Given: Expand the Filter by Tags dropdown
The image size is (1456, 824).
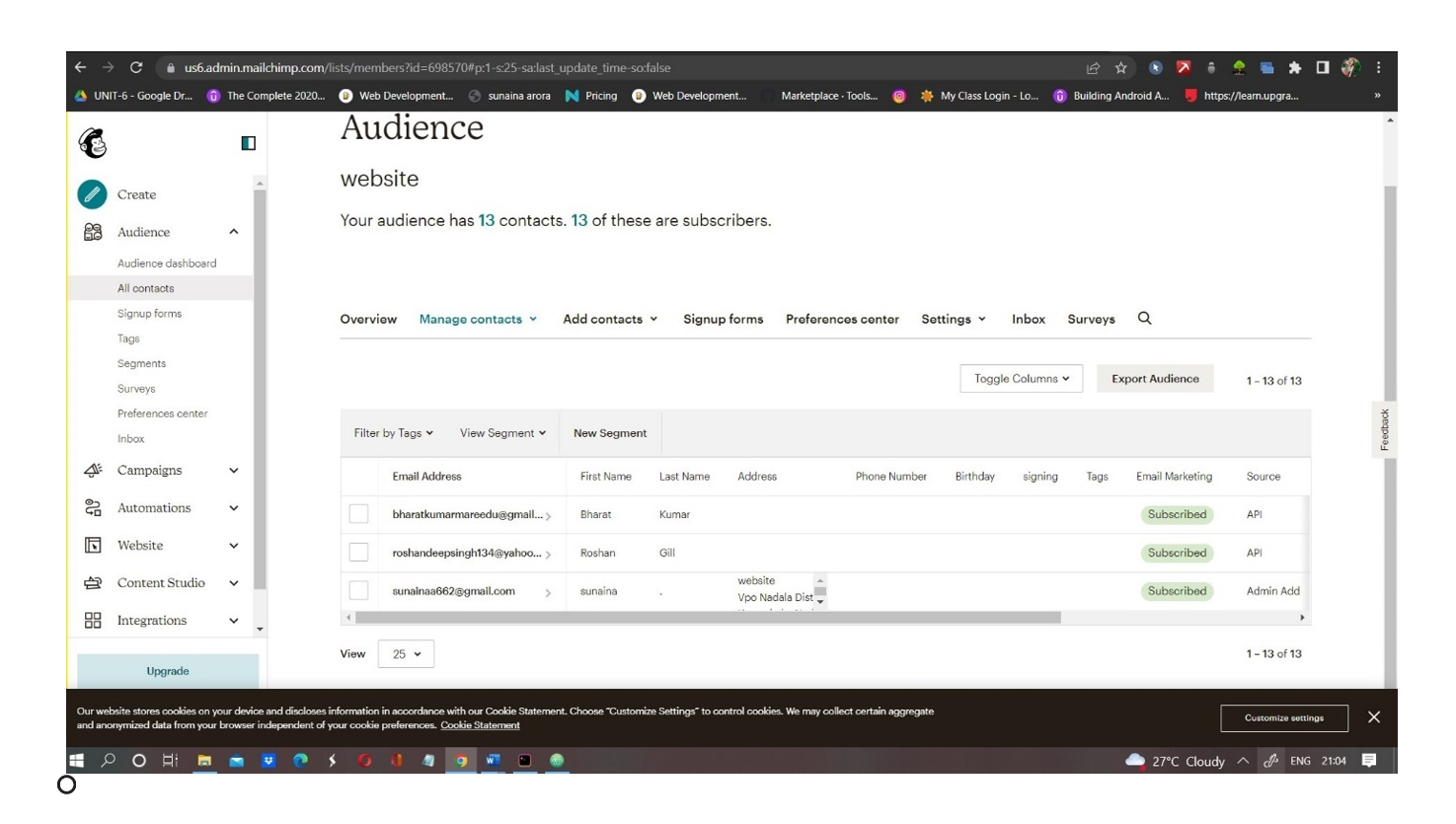Looking at the screenshot, I should tap(393, 433).
